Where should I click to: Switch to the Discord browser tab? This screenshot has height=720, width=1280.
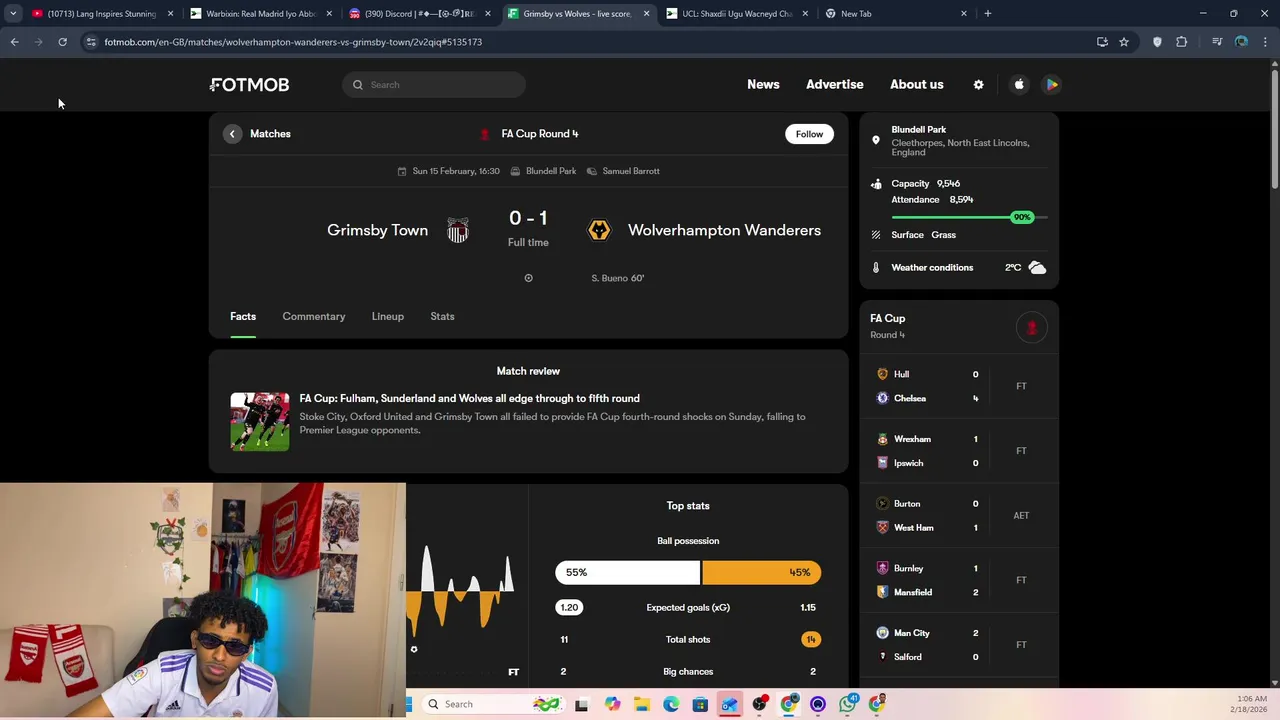click(420, 14)
